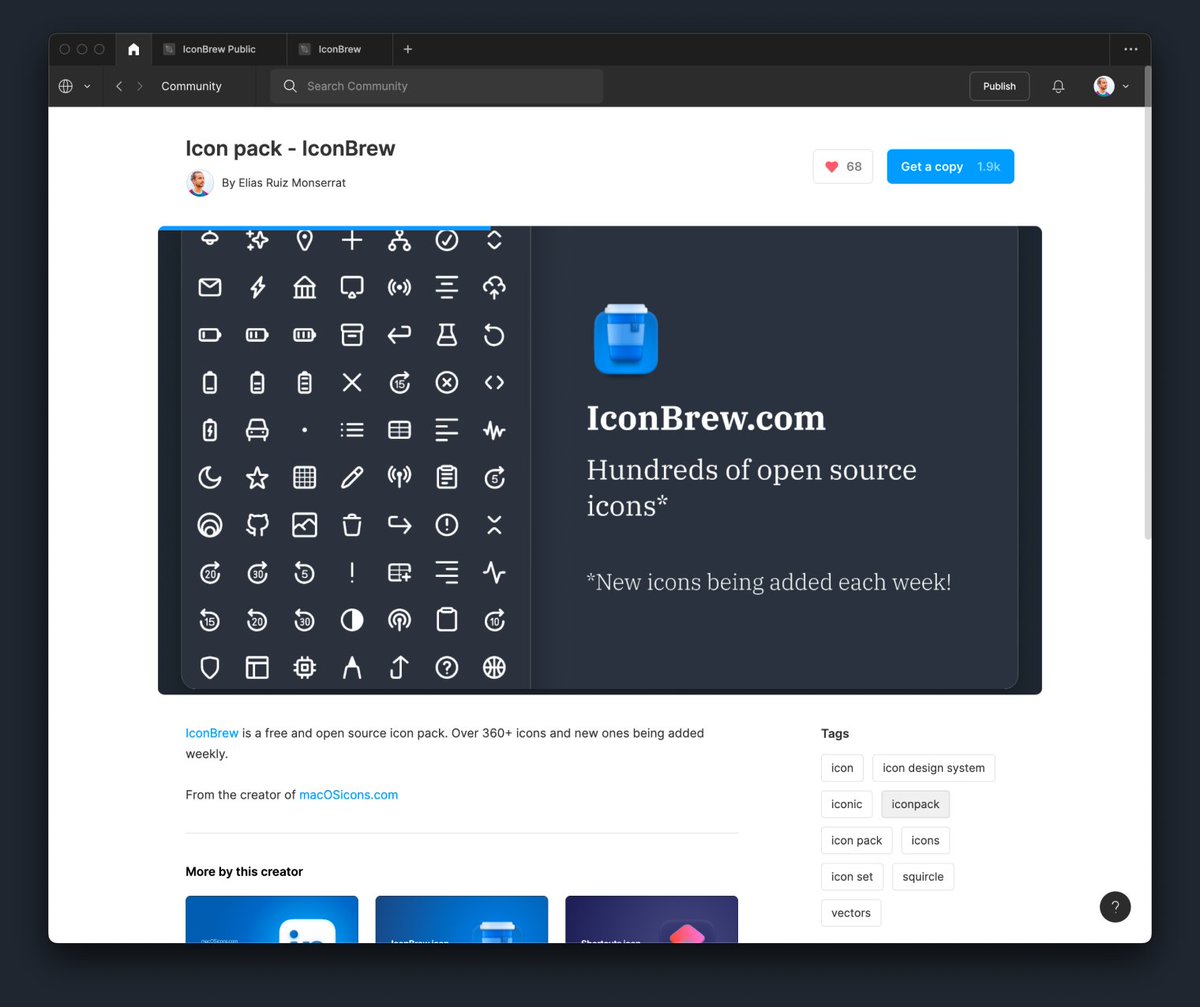Click the half-filled contrast circle icon
The height and width of the screenshot is (1007, 1200).
click(352, 620)
